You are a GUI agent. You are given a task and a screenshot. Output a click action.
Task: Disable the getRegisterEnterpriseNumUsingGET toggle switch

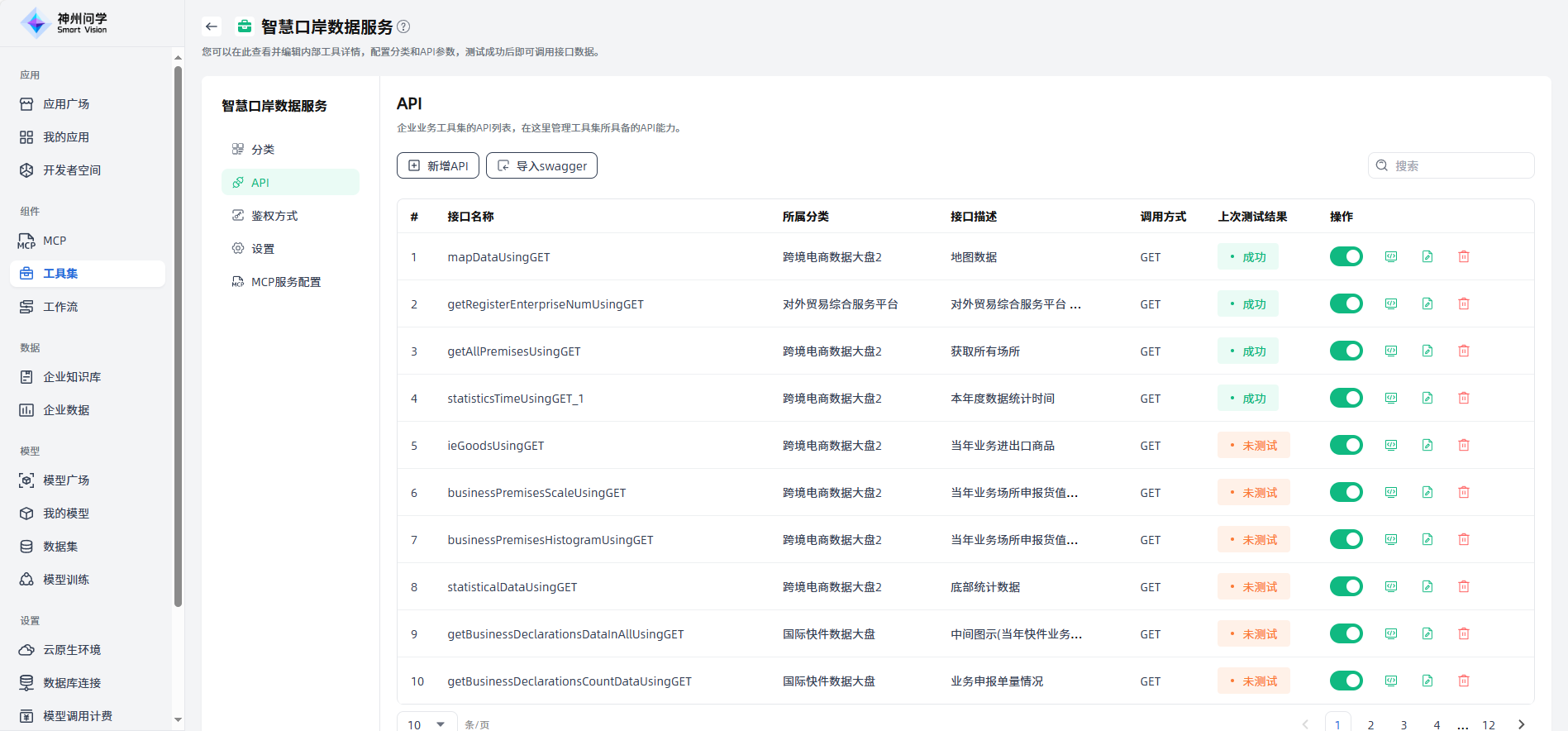coord(1346,303)
